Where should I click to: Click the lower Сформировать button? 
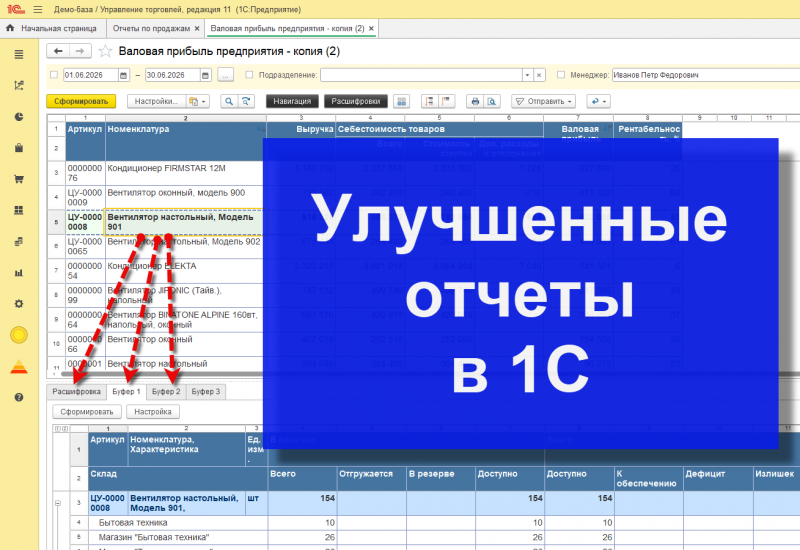click(87, 411)
